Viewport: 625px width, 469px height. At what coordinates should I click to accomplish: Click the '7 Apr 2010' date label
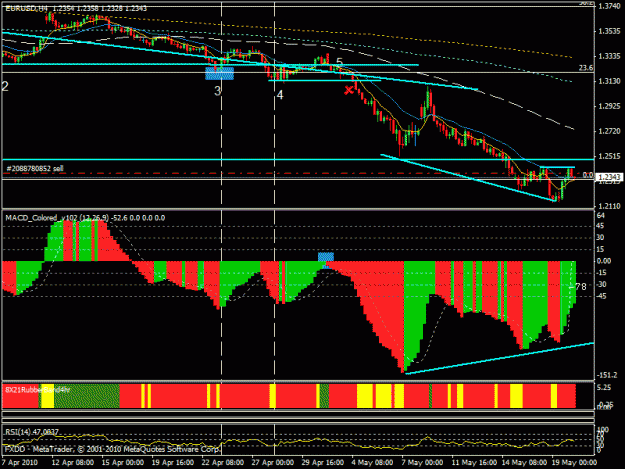[20, 463]
